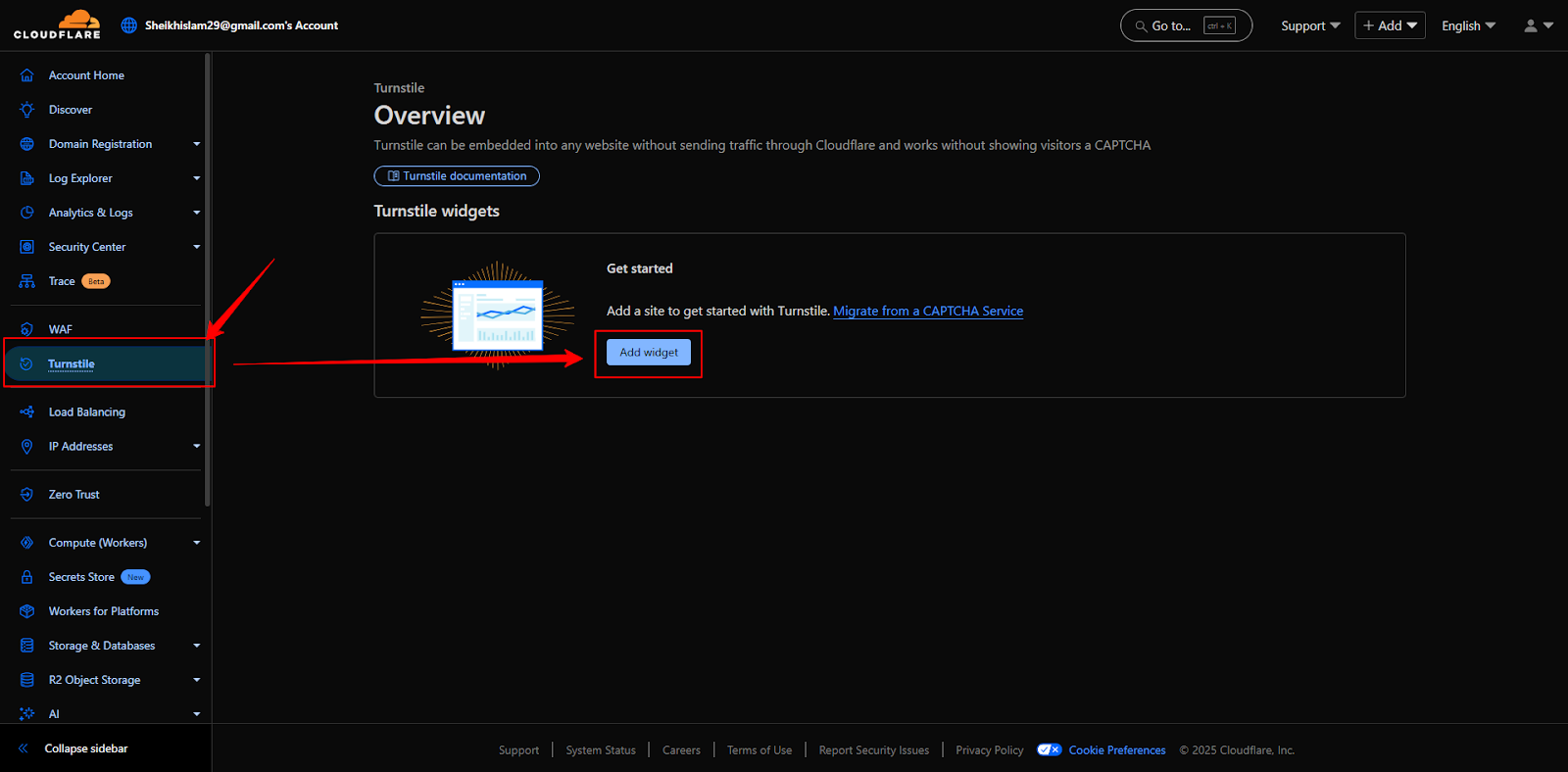Click the Trace Beta badge
The image size is (1568, 772).
96,281
